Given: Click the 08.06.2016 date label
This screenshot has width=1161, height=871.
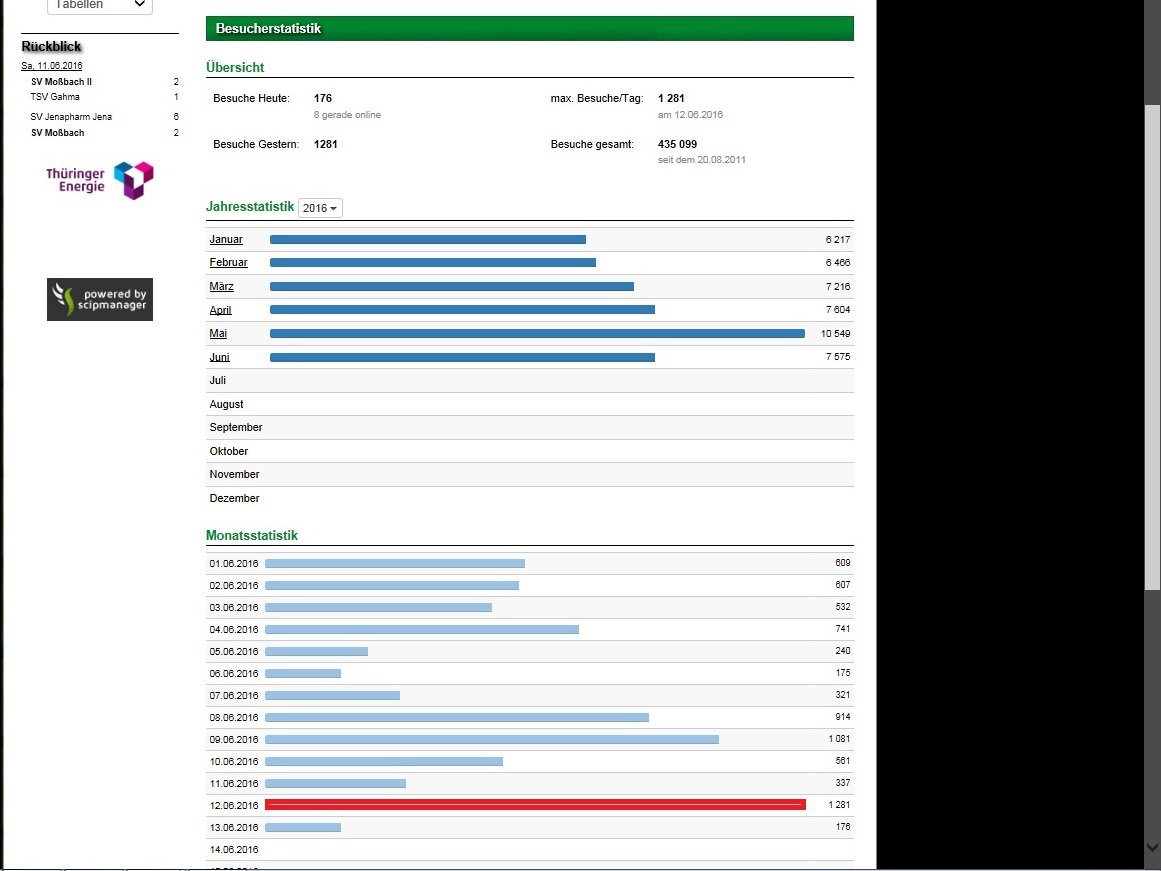Looking at the screenshot, I should (234, 718).
